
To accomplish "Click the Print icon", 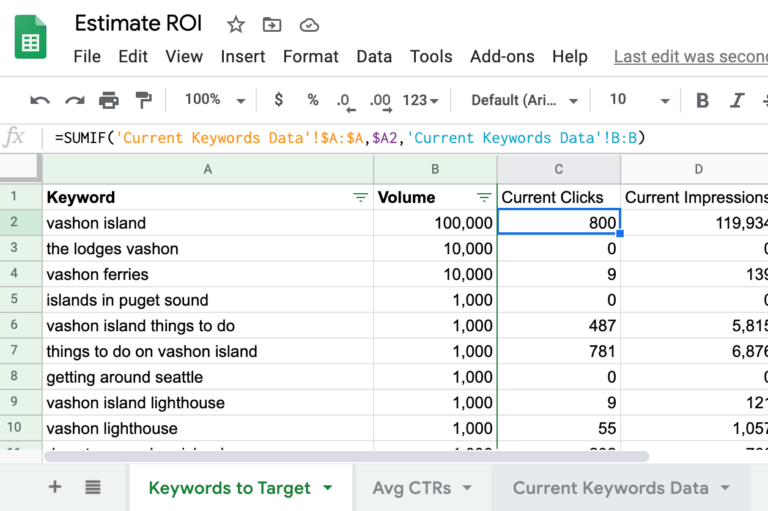I will [108, 100].
